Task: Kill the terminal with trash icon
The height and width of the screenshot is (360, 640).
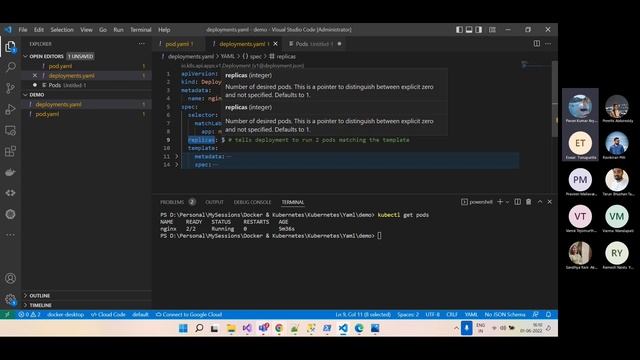Action: (529, 202)
